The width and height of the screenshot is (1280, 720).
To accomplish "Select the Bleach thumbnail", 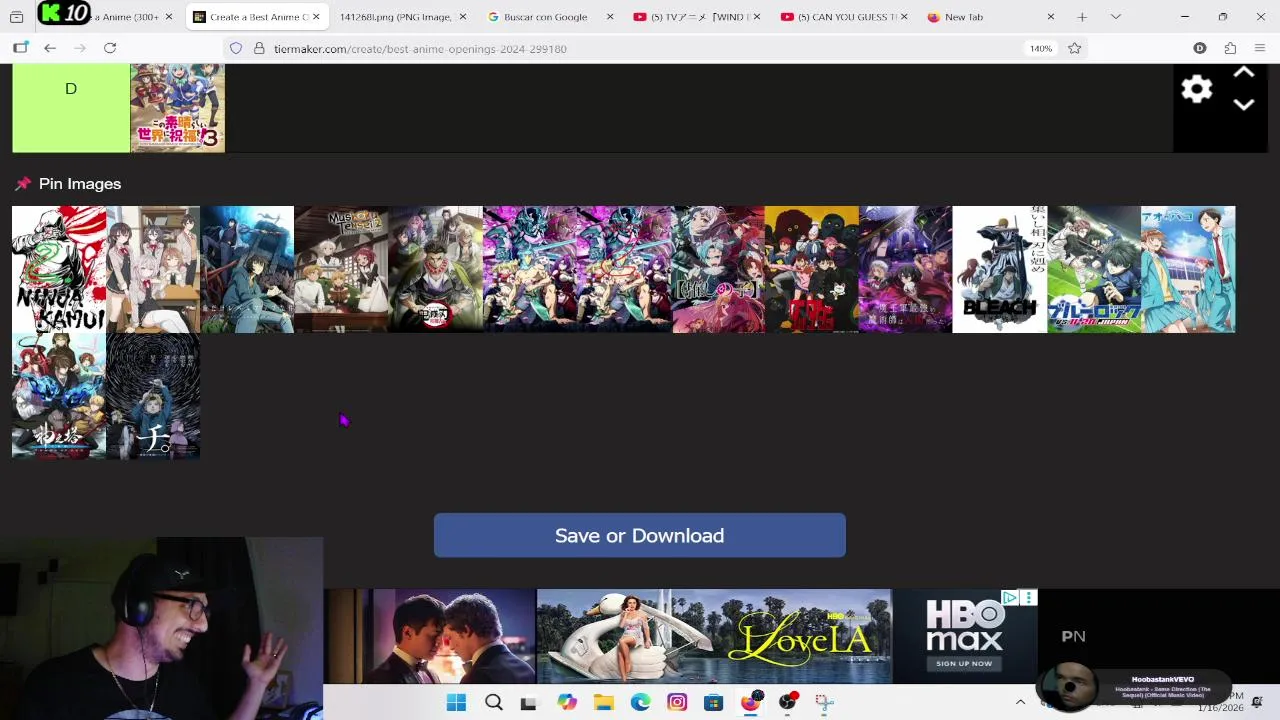I will [999, 269].
